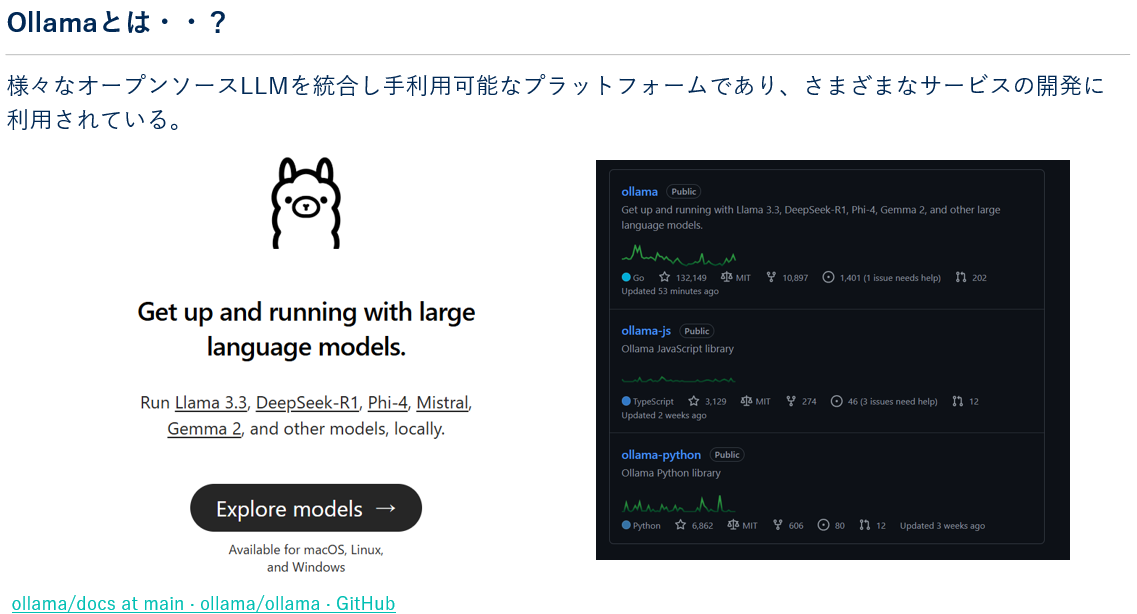Open the Explore models button
The width and height of the screenshot is (1137, 614).
coord(306,508)
